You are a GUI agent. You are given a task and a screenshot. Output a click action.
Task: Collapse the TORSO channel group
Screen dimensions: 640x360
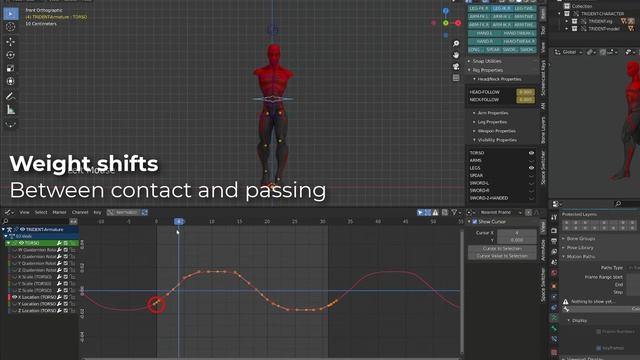(x=8, y=243)
